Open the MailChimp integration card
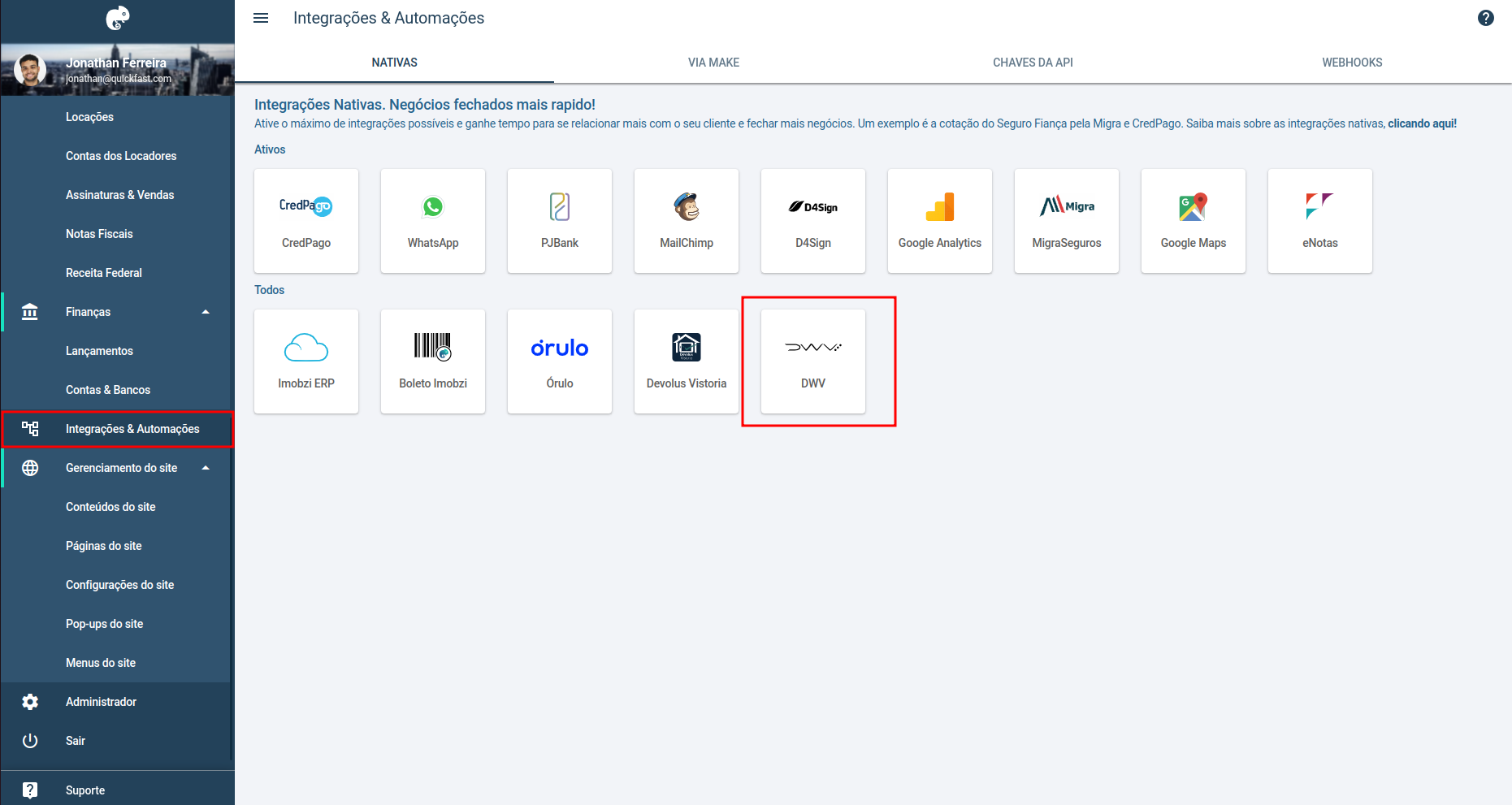This screenshot has height=805, width=1512. click(687, 221)
